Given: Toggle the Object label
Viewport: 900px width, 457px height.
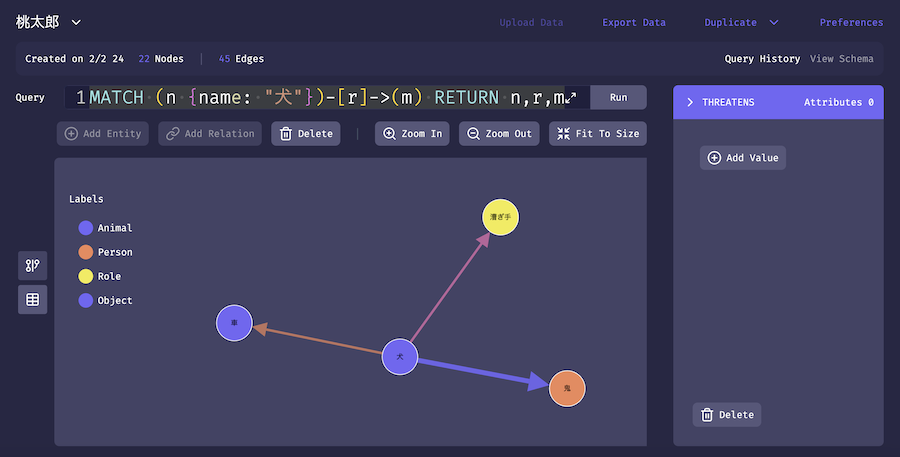Looking at the screenshot, I should click(x=106, y=300).
